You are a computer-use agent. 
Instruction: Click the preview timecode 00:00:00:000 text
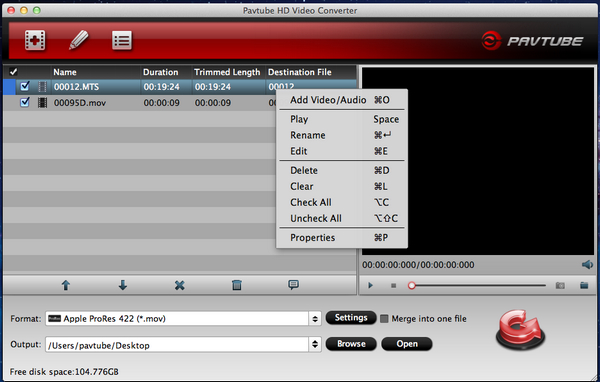tap(418, 265)
